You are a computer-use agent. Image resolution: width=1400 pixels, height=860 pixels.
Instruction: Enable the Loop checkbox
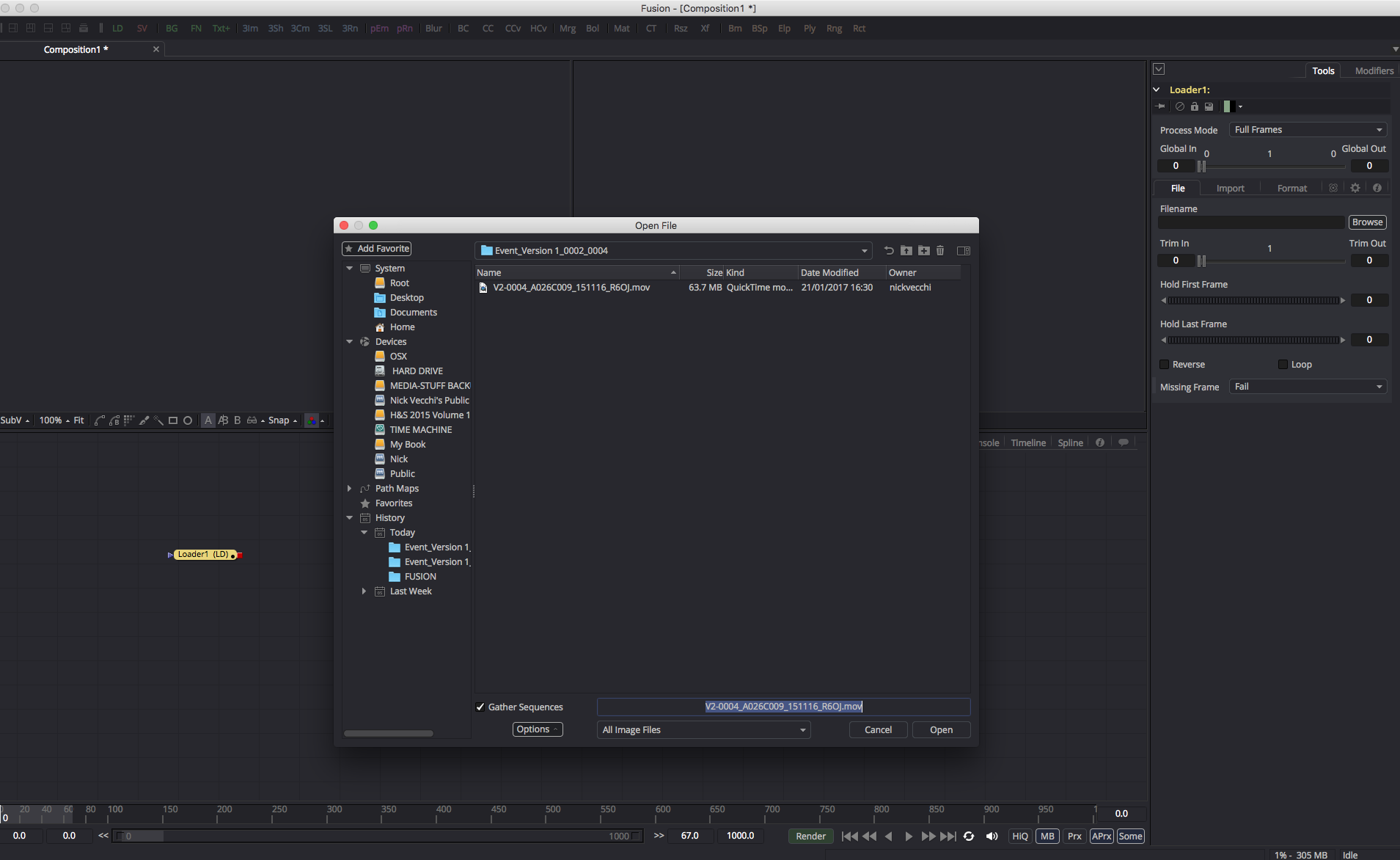coord(1283,365)
